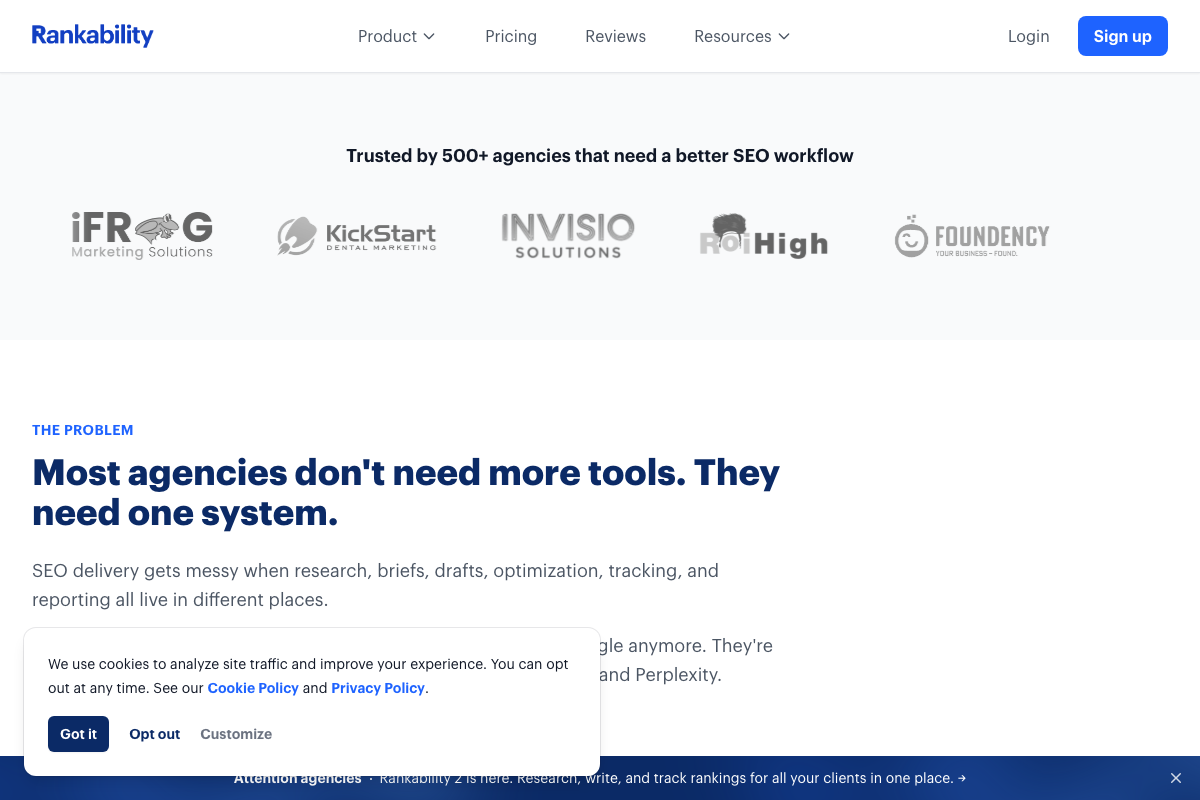This screenshot has width=1200, height=800.
Task: Accept cookies with Got it button
Action: tap(78, 734)
